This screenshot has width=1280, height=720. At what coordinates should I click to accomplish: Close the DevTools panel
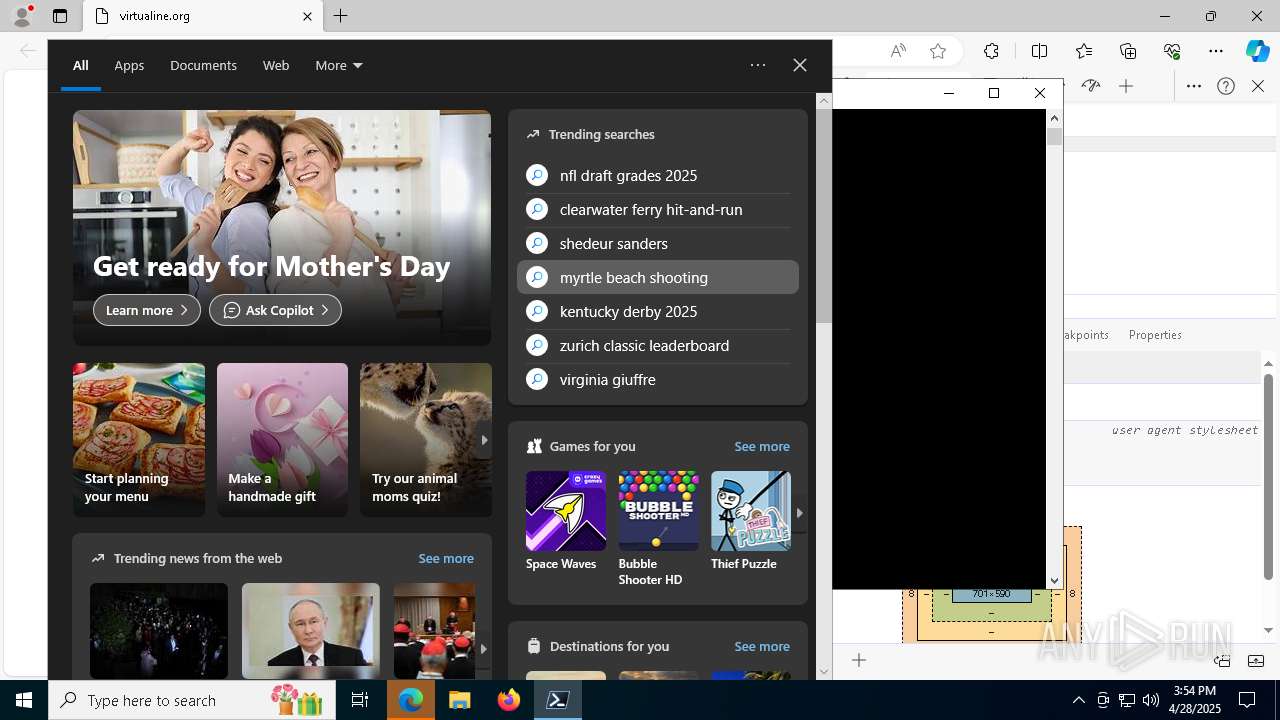coord(1258,86)
